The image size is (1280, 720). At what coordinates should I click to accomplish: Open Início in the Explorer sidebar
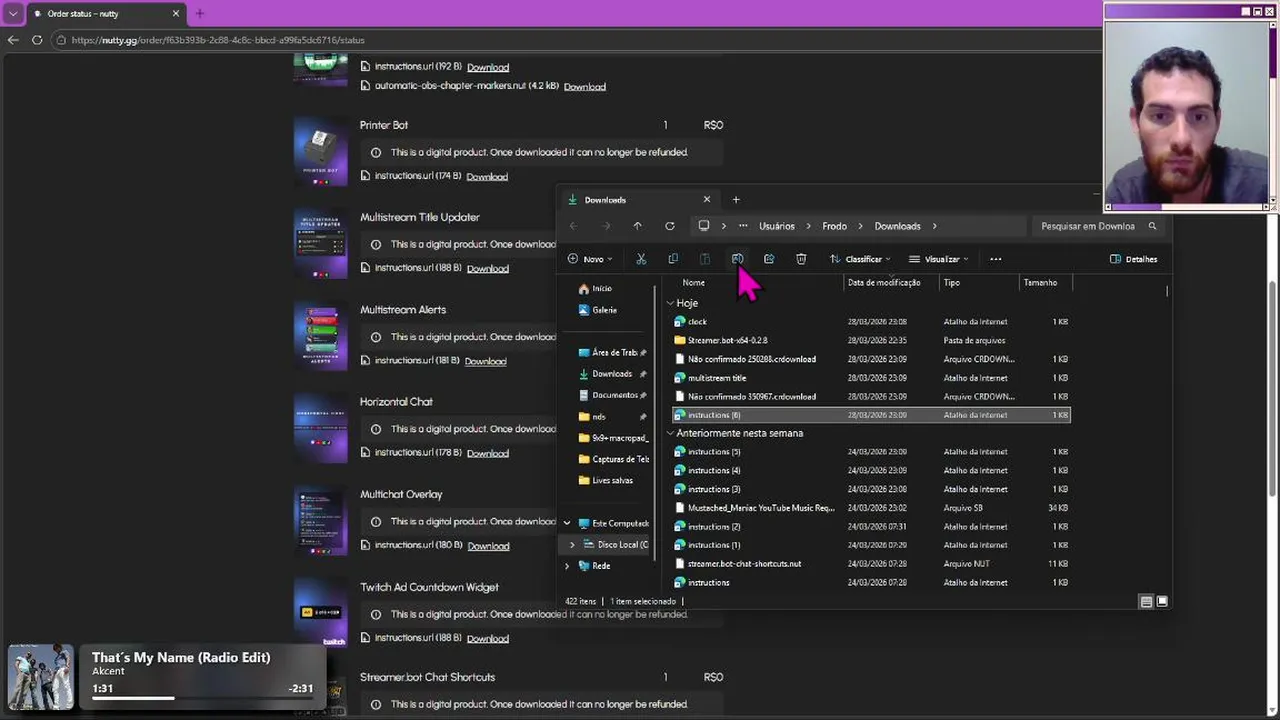(x=602, y=289)
